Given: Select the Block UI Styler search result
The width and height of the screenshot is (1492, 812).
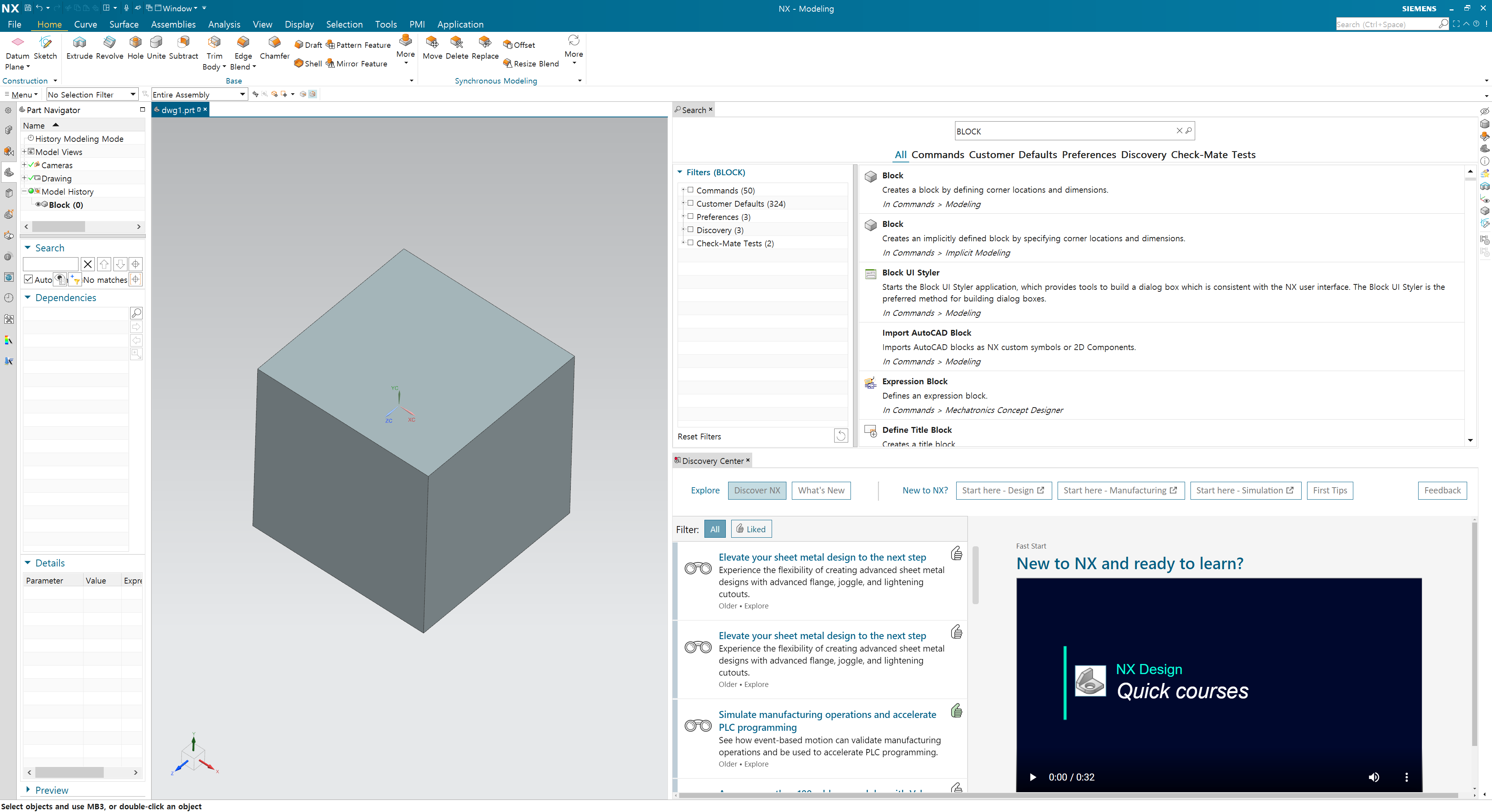Looking at the screenshot, I should 1161,292.
